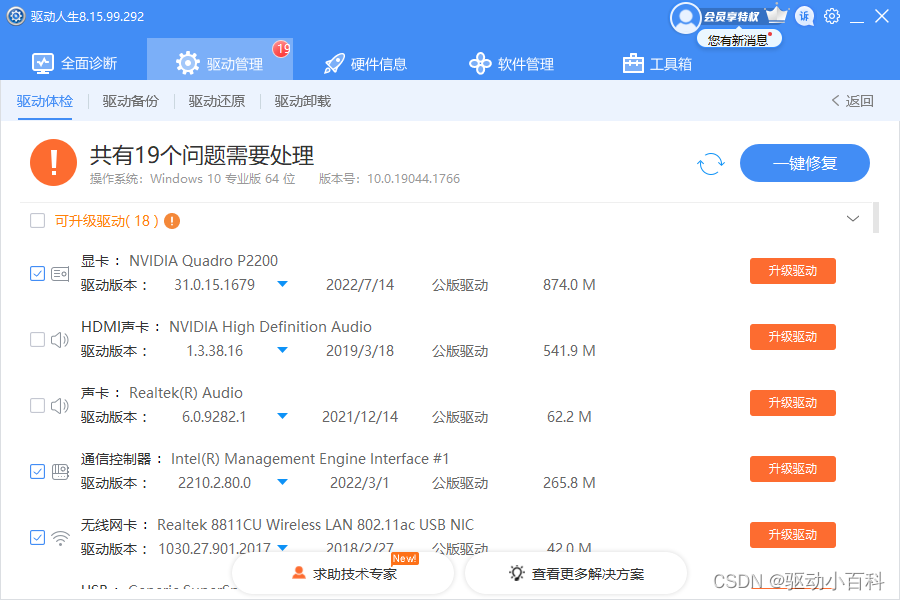The width and height of the screenshot is (900, 600).
Task: Click the back chevron beside 返回
Action: [x=835, y=100]
